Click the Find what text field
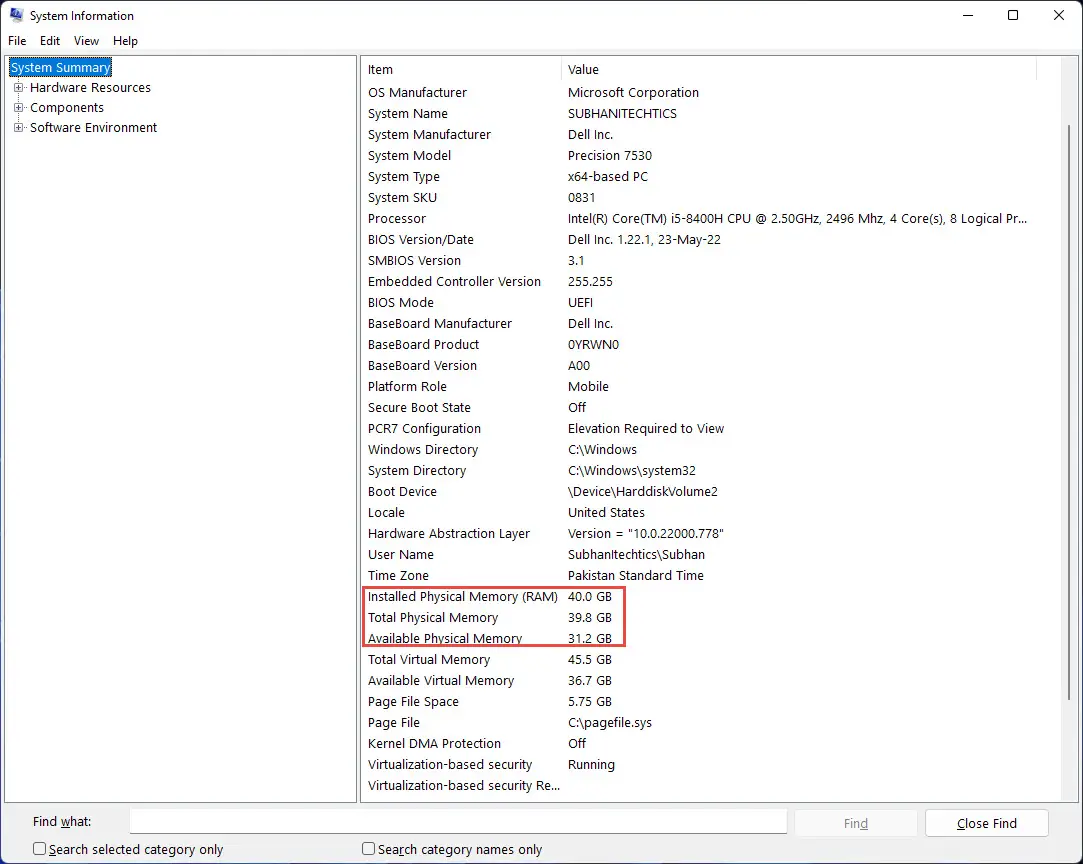This screenshot has height=864, width=1083. 458,822
